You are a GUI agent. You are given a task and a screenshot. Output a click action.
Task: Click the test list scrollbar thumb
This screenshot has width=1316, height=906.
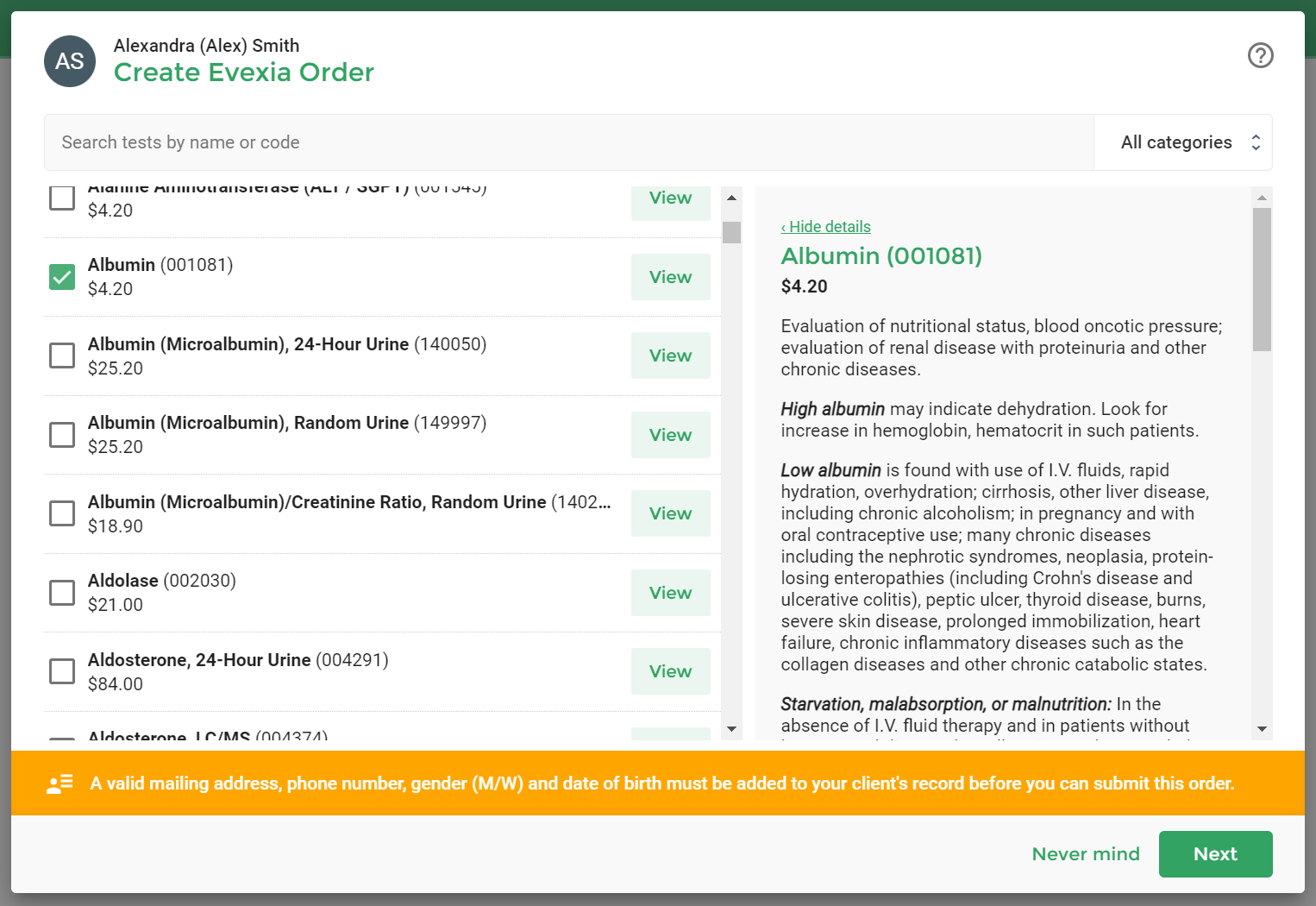click(731, 232)
